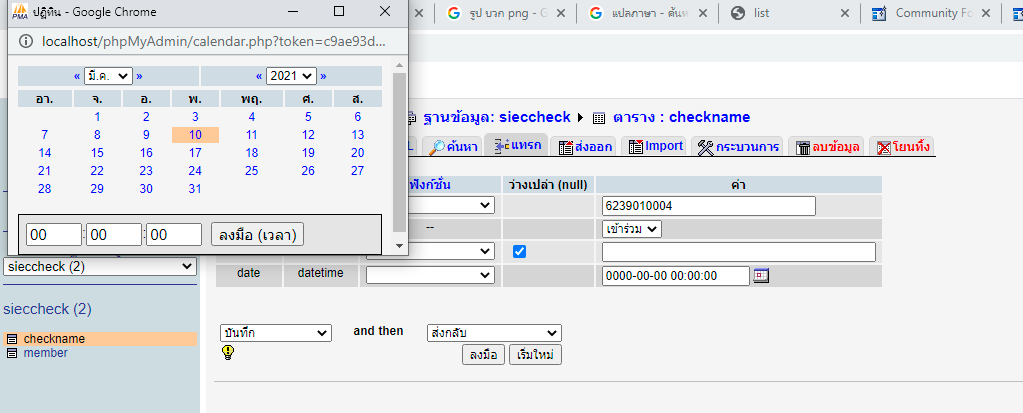Click the ลงมือ (เวลา) button in calendar
Viewport: 1023px width, 413px height.
pos(258,235)
